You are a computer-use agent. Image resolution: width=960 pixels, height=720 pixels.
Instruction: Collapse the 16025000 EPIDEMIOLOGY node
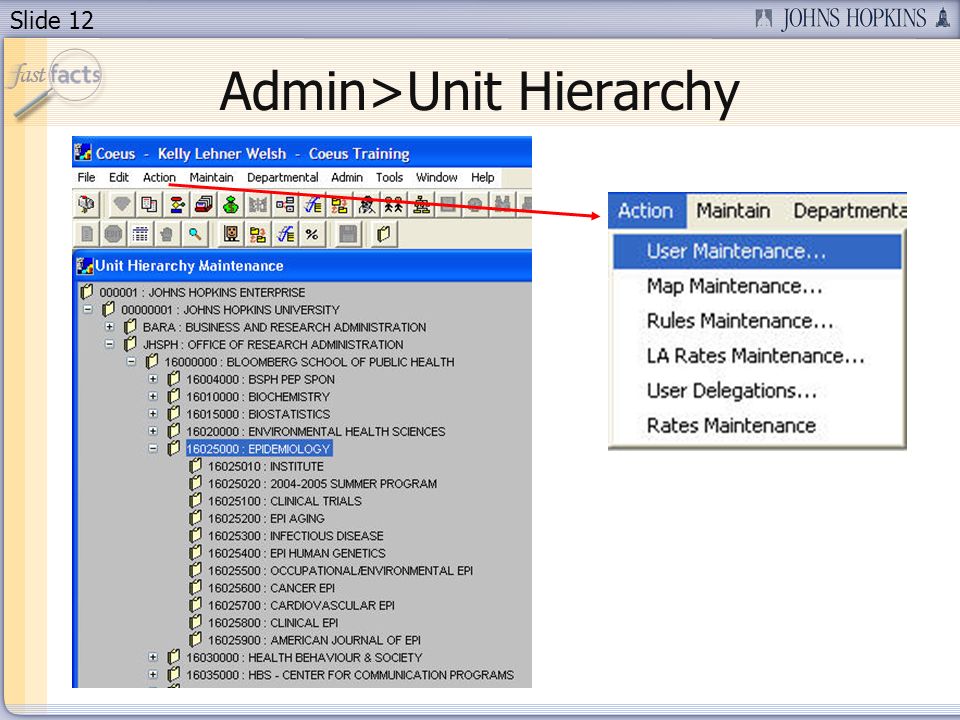[153, 449]
